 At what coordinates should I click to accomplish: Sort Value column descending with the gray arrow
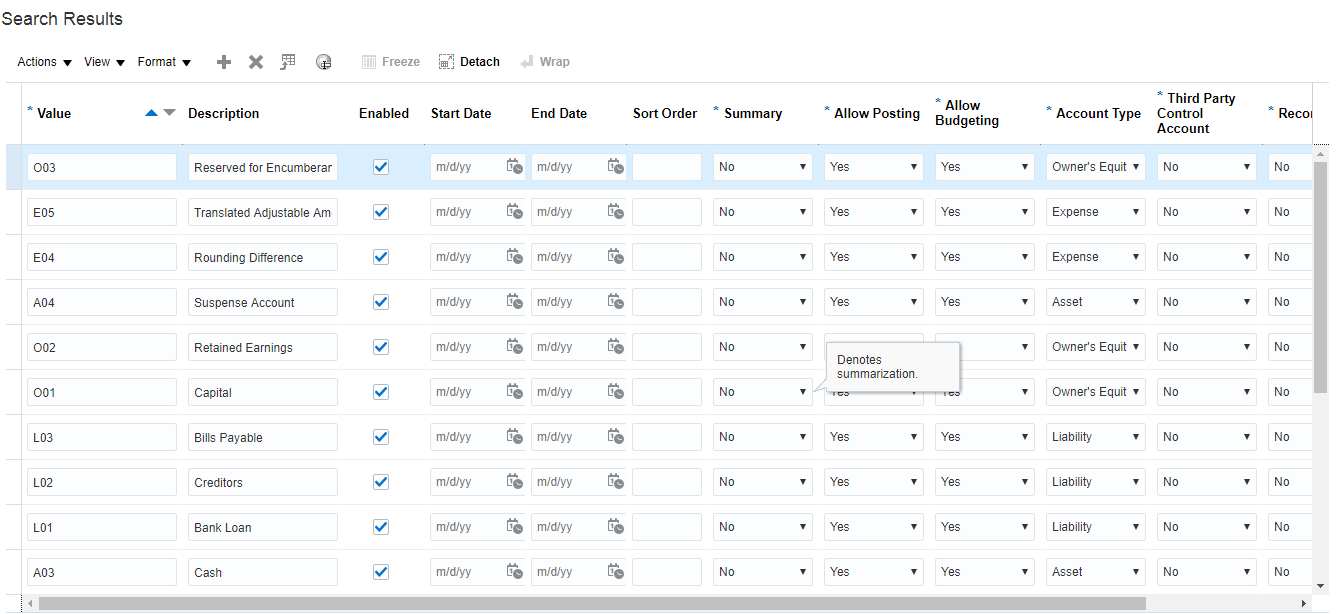[169, 113]
